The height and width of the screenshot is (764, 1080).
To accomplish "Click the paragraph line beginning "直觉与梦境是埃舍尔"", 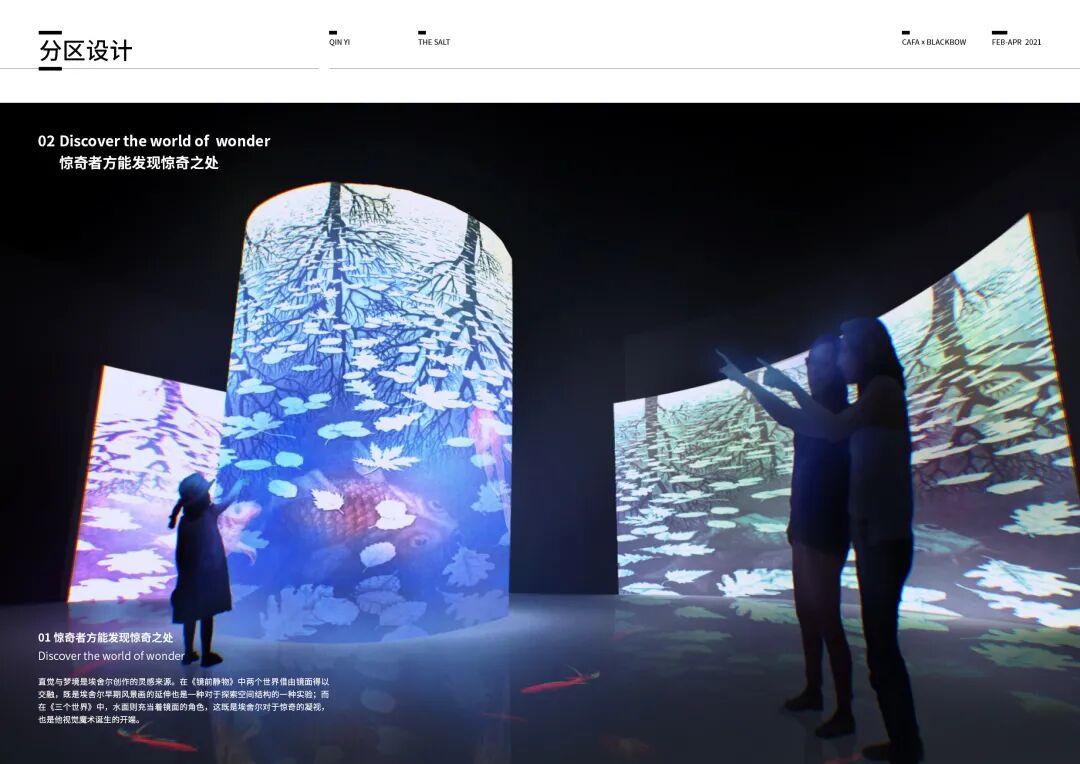I will click(x=184, y=681).
